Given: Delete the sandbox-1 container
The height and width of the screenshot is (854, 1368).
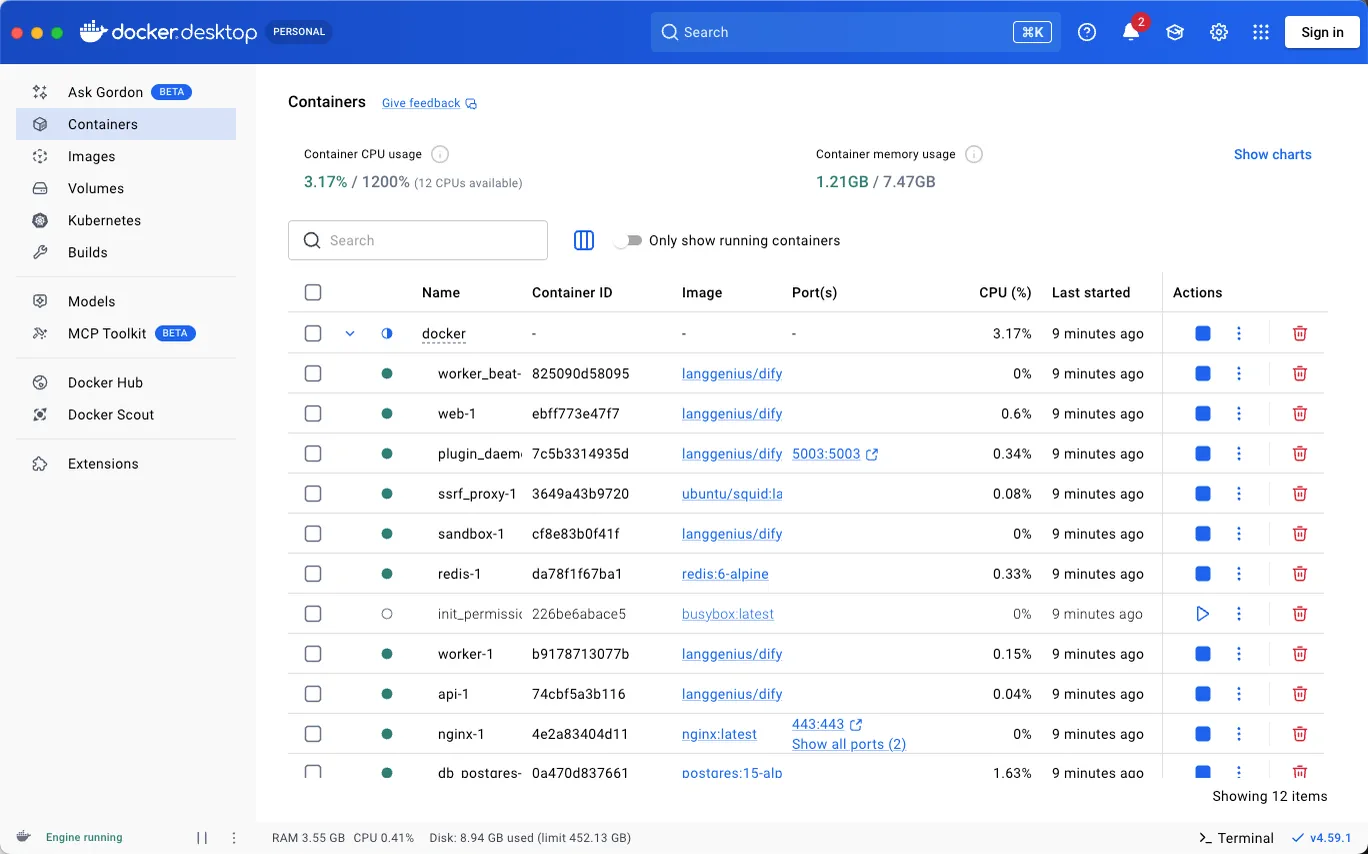Looking at the screenshot, I should pos(1300,533).
